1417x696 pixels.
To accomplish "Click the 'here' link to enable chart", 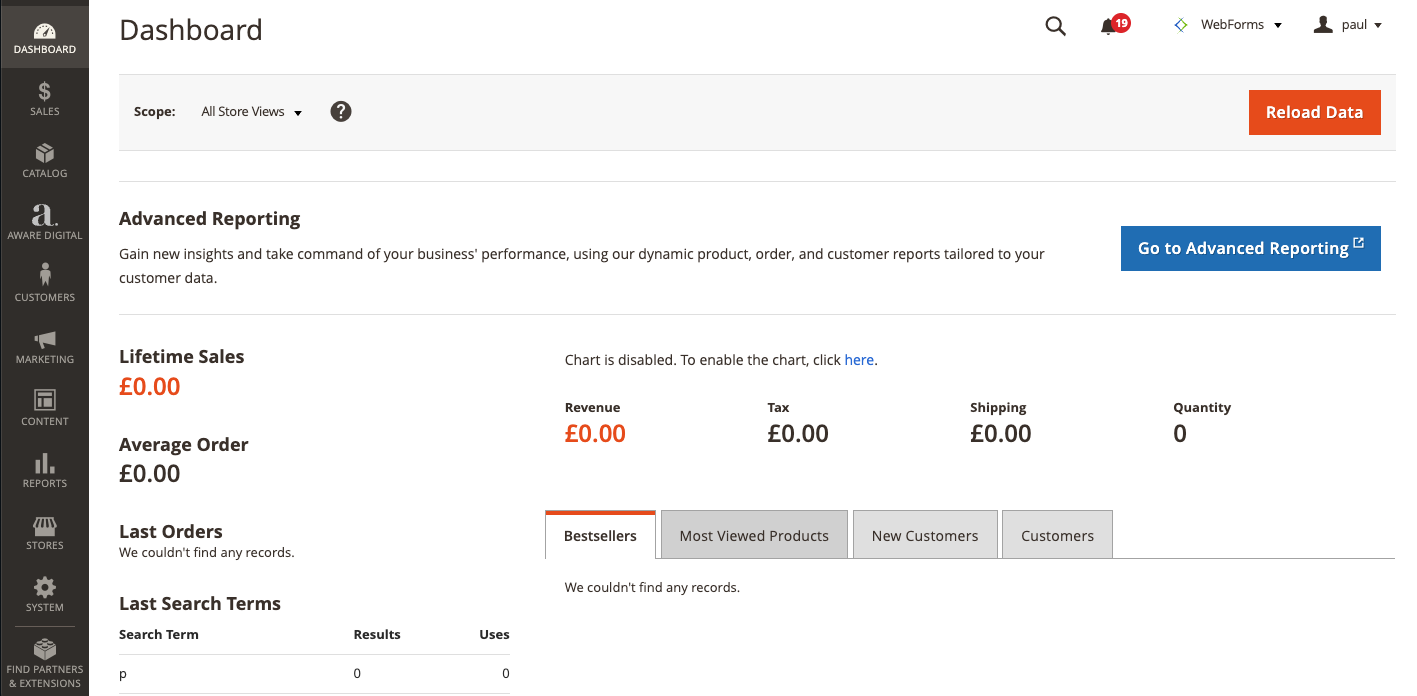I will point(859,360).
